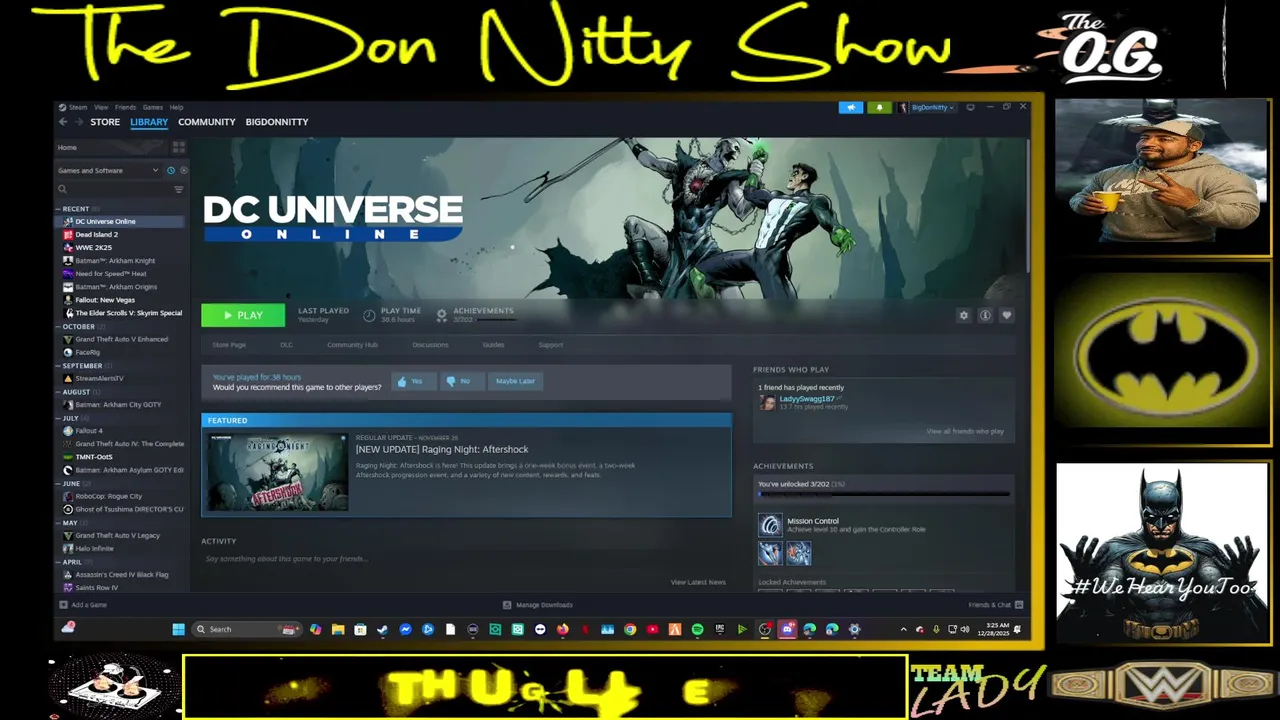The image size is (1280, 720).
Task: Launch DC Universe Online with Play button
Action: click(243, 315)
